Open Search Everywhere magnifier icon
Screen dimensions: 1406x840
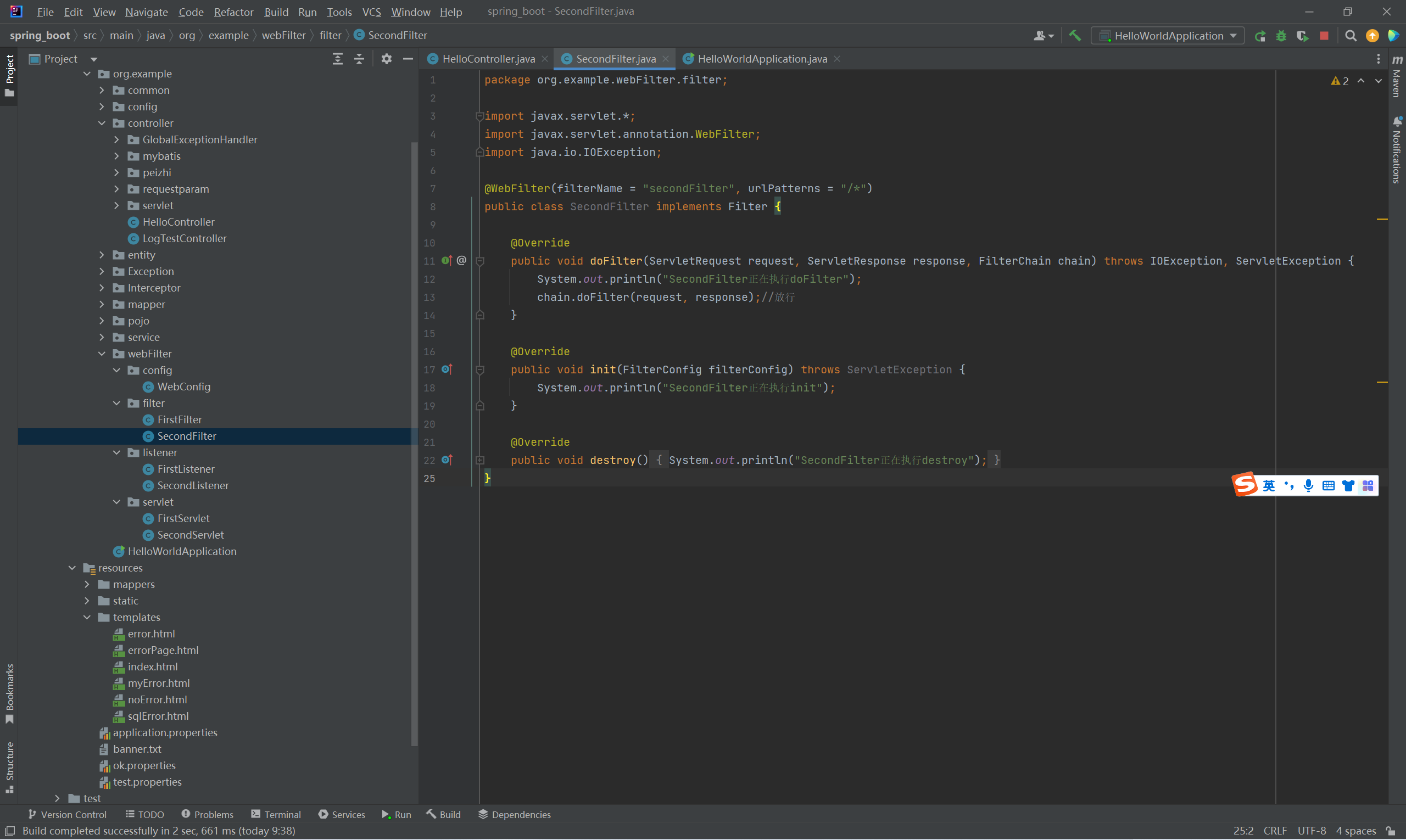click(x=1351, y=36)
